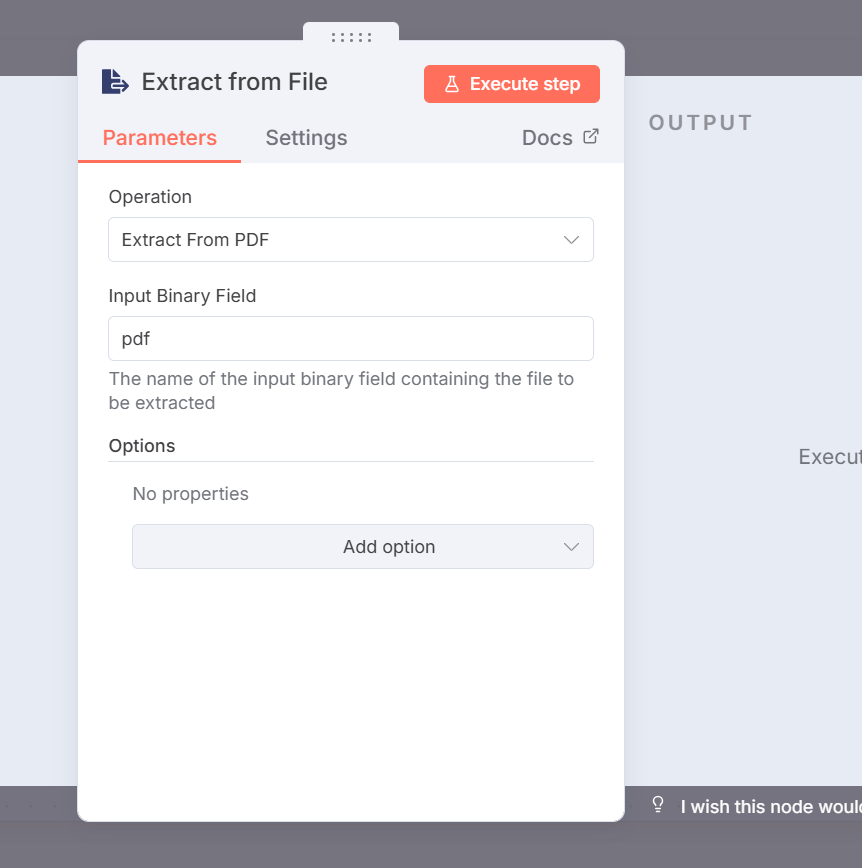Open the Extract From PDF operation dropdown
Image resolution: width=862 pixels, height=868 pixels.
(x=350, y=240)
